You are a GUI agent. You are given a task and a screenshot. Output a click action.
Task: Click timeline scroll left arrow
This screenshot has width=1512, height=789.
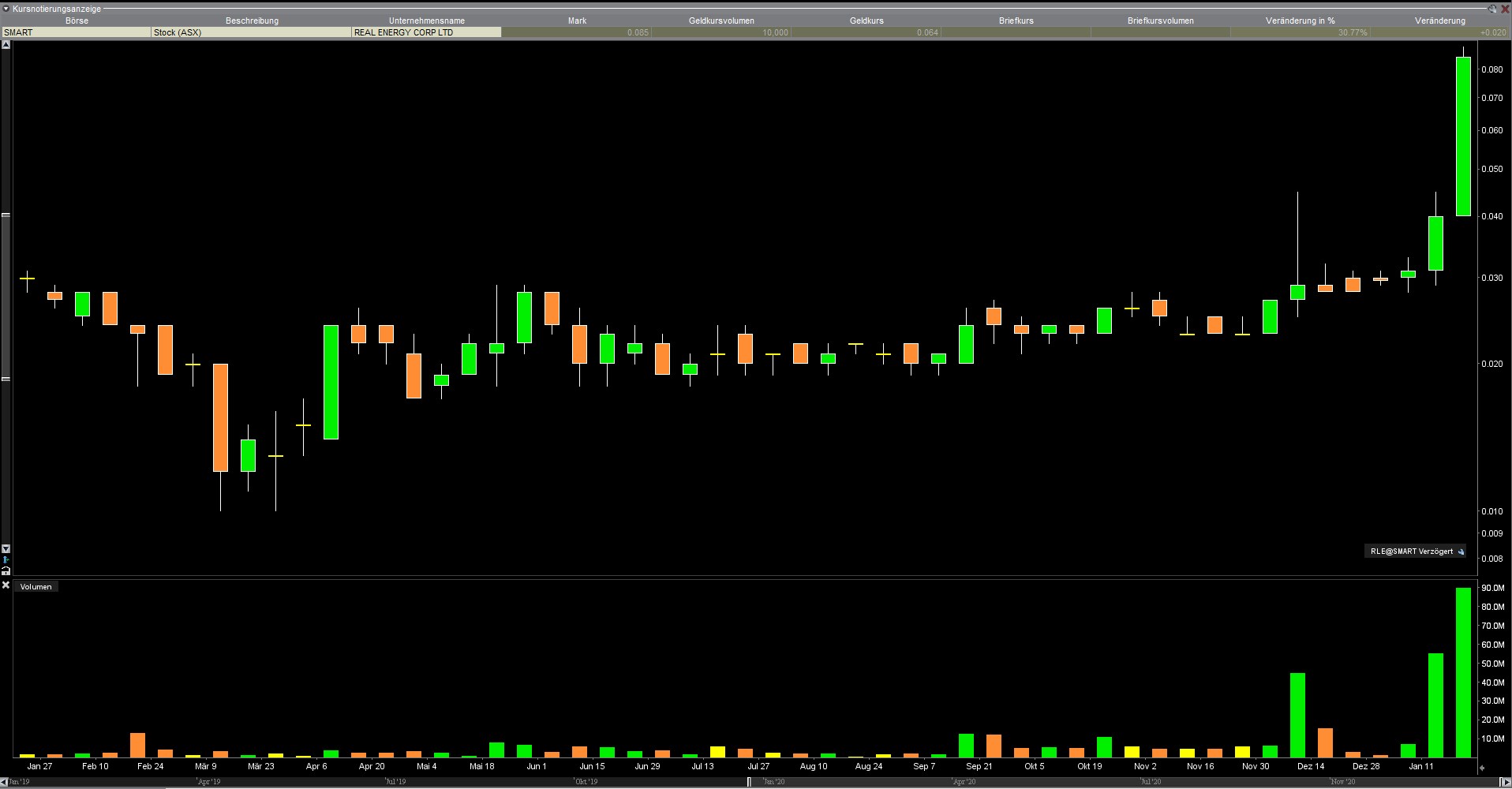pos(5,782)
